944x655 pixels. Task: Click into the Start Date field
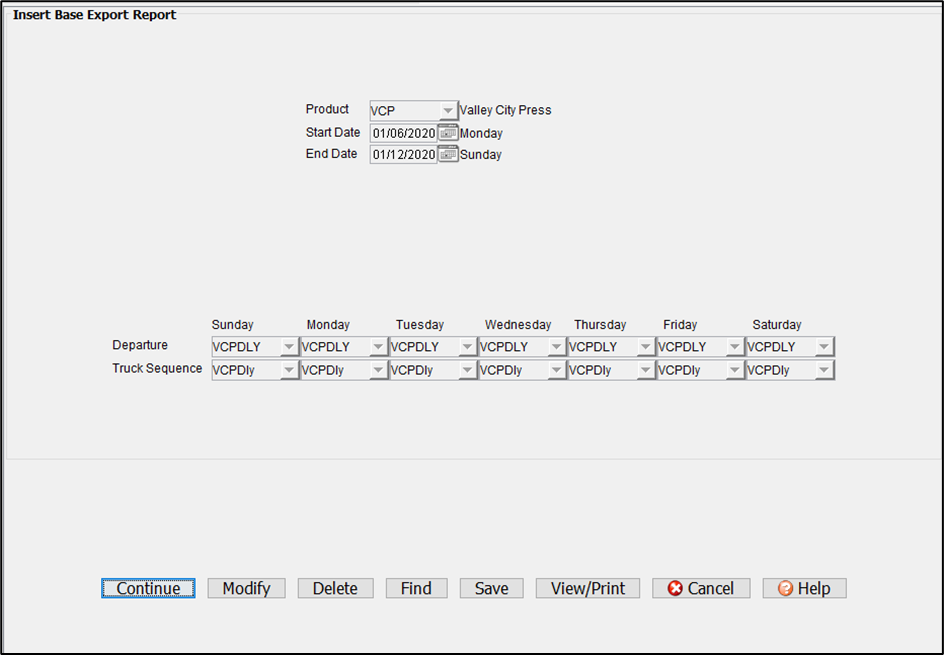coord(403,133)
